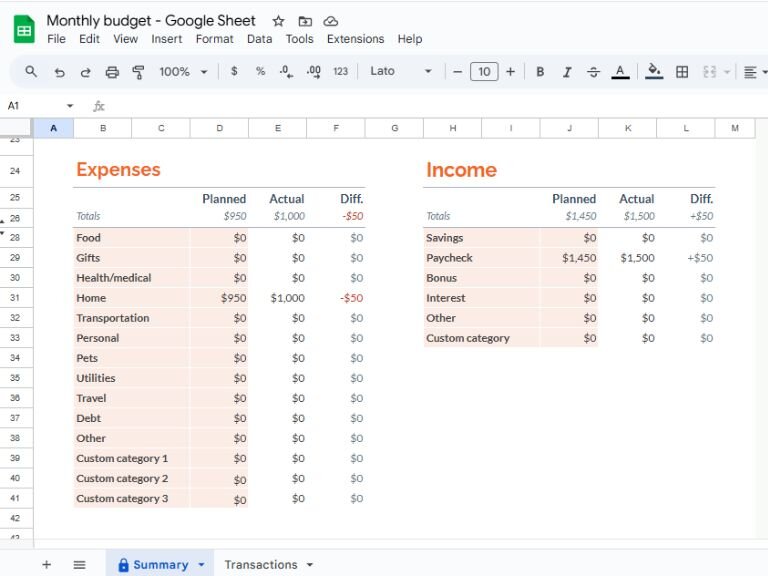Star the Monthly budget document
The width and height of the screenshot is (768, 576).
pyautogui.click(x=278, y=21)
